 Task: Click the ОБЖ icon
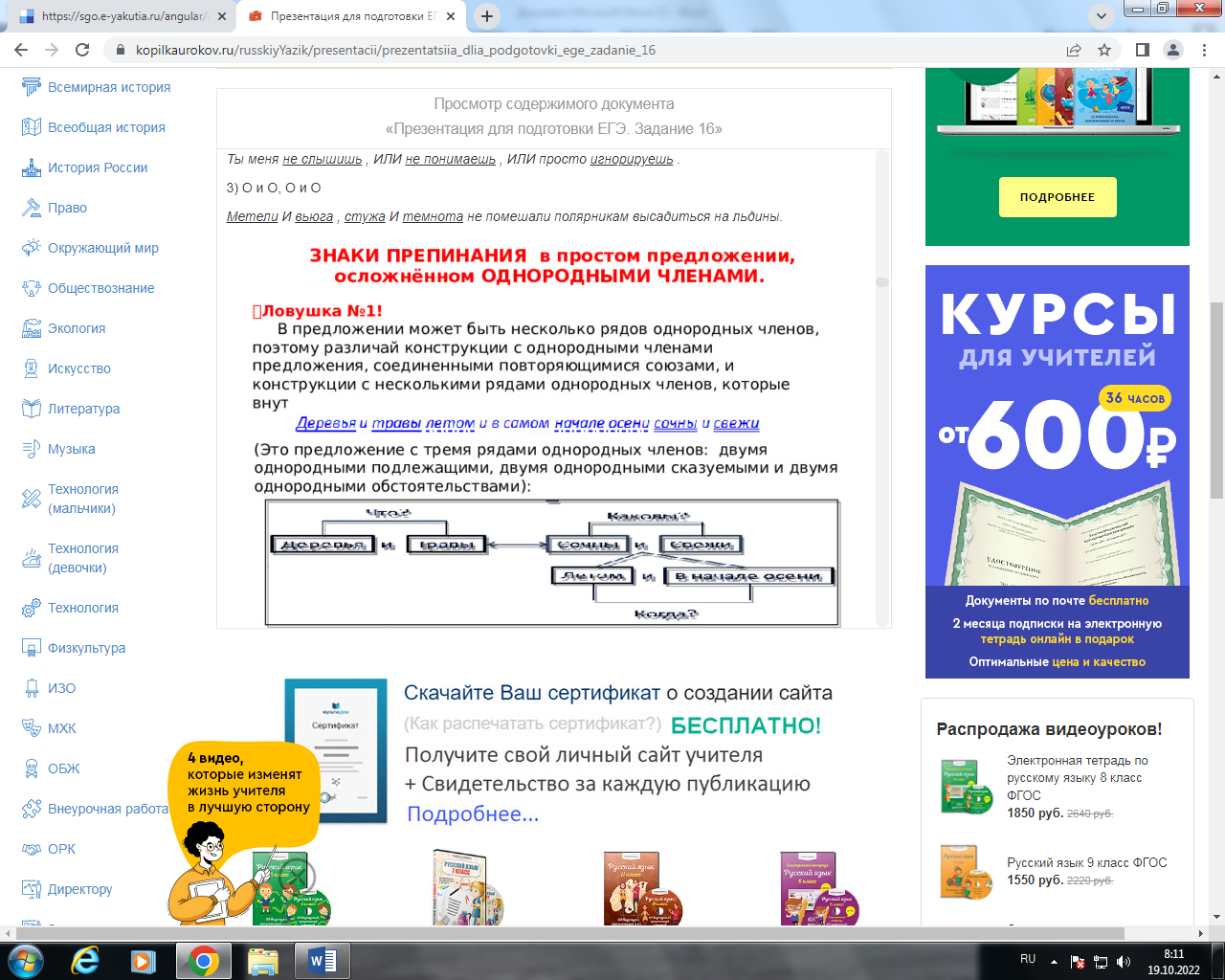click(32, 768)
